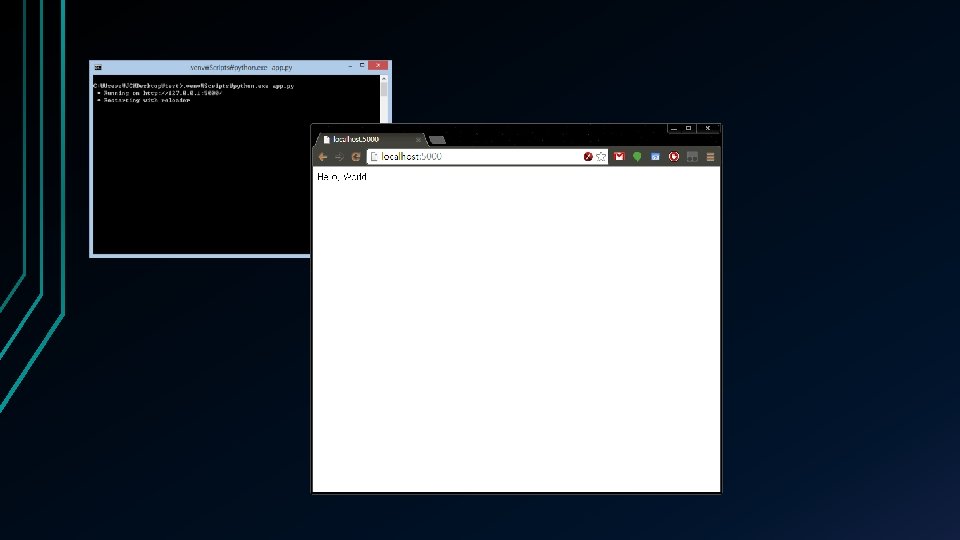
Task: Click the python.exe app.py console title bar
Action: (x=241, y=67)
